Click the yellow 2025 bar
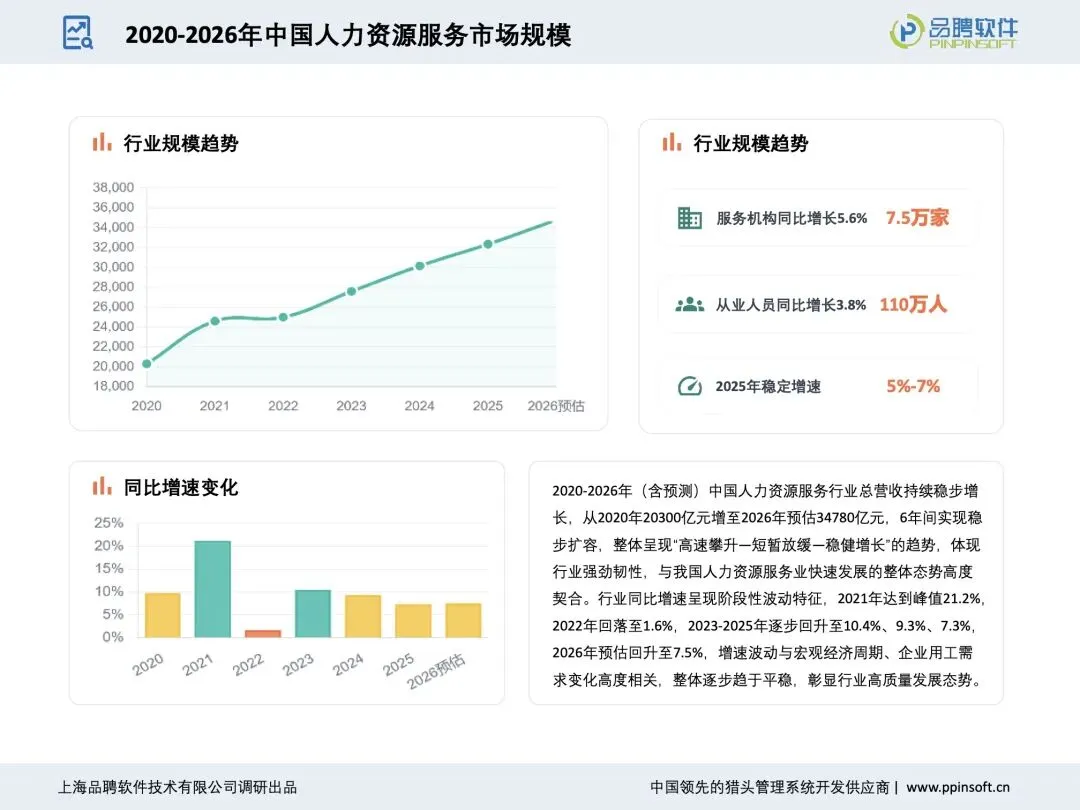 click(x=413, y=621)
